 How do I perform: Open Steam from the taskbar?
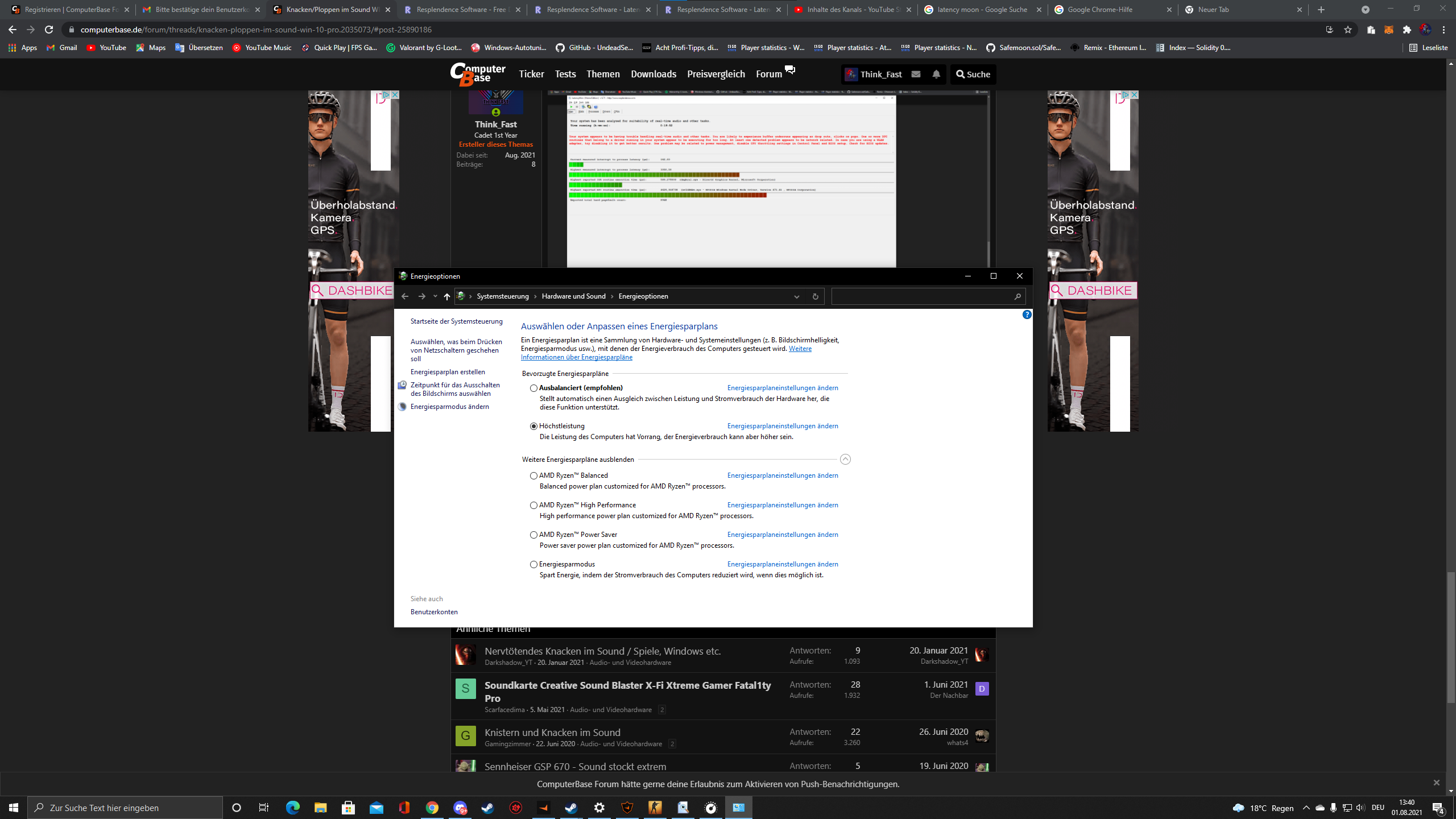point(487,808)
